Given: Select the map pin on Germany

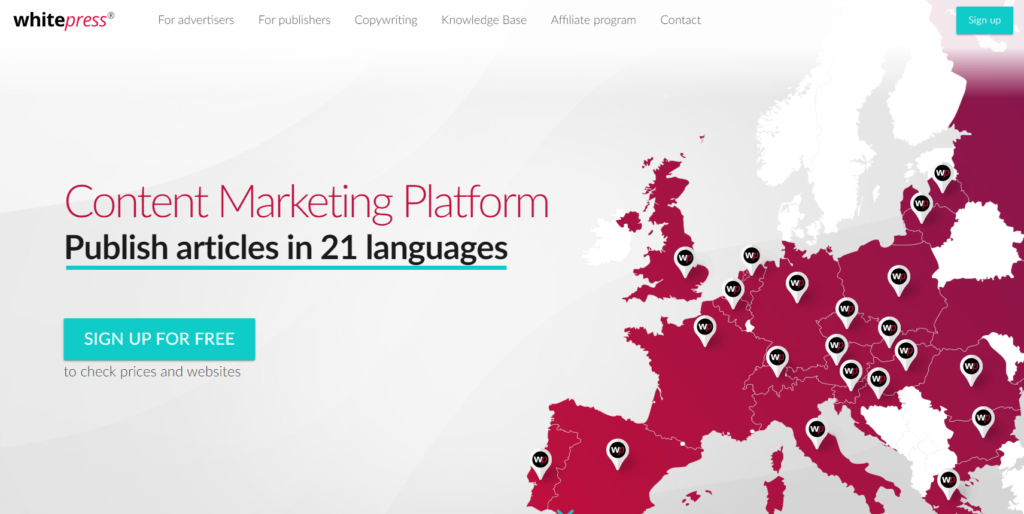Looking at the screenshot, I should pos(797,287).
